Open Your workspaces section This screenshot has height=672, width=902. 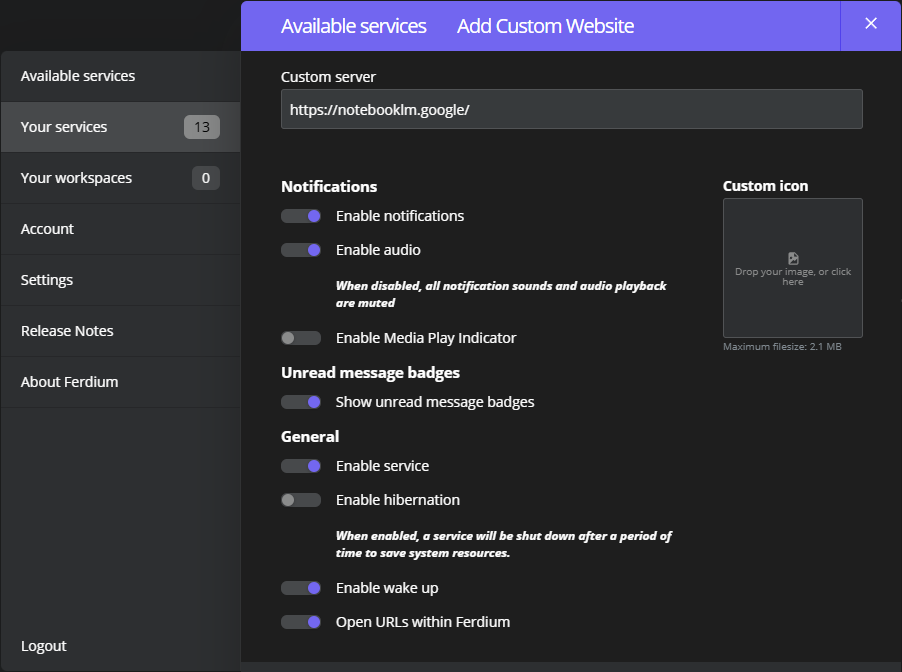(76, 178)
